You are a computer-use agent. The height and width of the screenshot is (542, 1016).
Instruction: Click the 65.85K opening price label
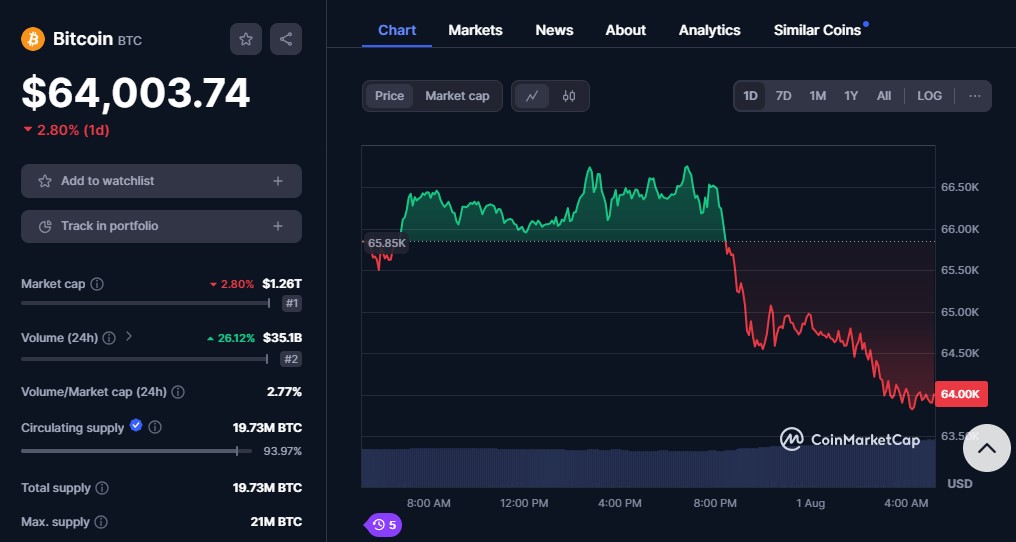point(386,243)
